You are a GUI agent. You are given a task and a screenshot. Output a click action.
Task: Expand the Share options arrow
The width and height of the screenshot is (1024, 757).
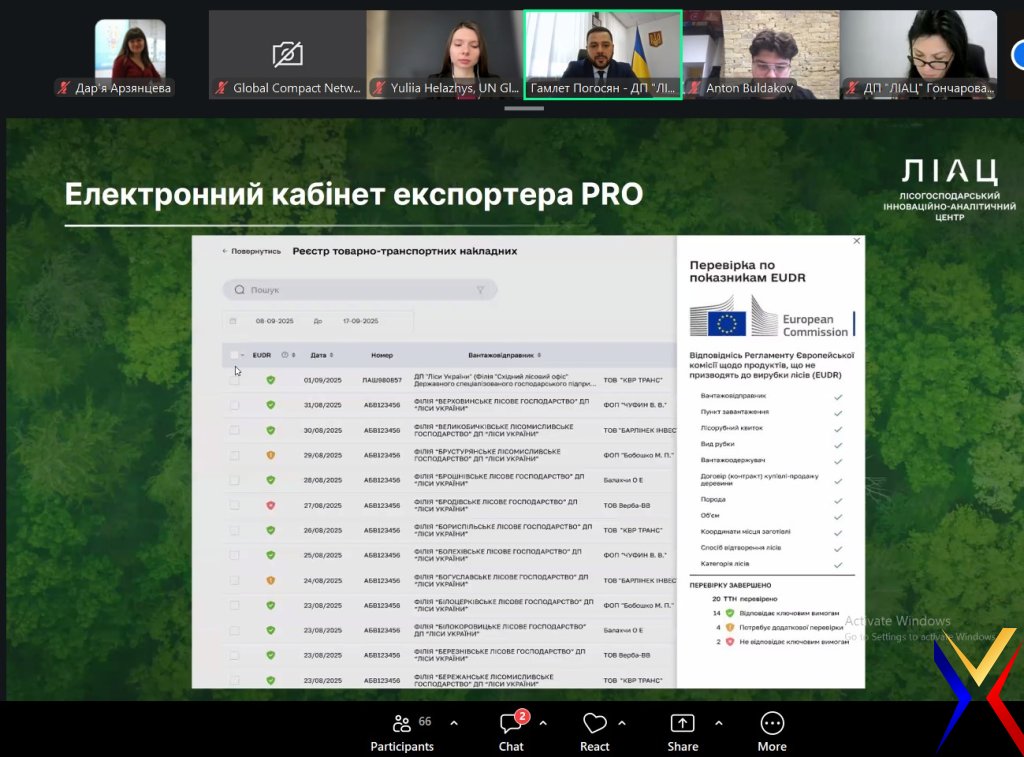pyautogui.click(x=718, y=723)
